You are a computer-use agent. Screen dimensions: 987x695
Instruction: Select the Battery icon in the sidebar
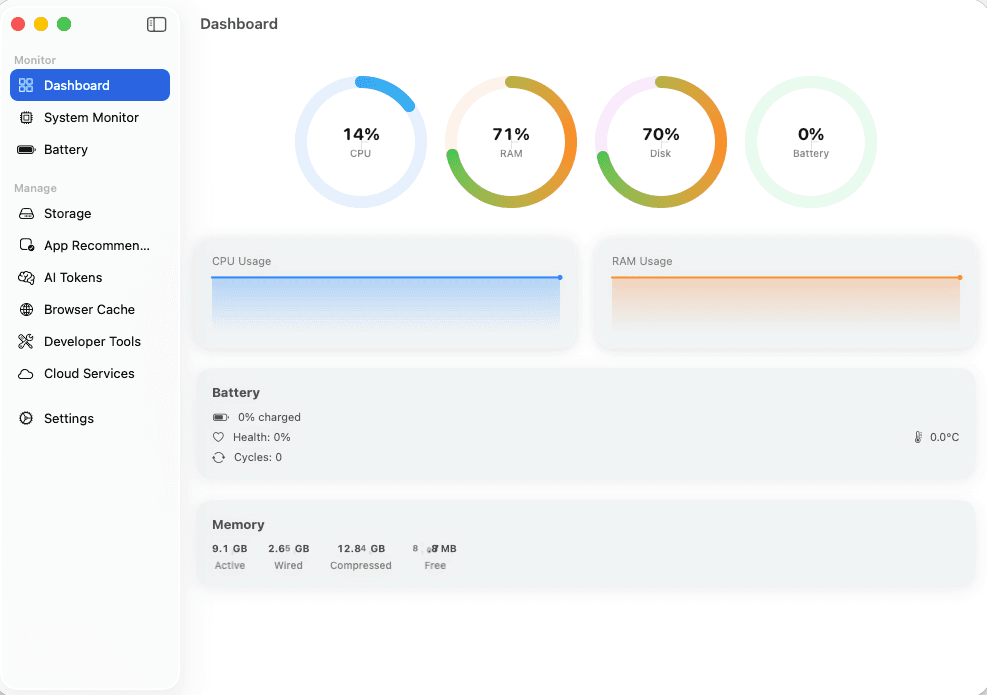pos(24,149)
